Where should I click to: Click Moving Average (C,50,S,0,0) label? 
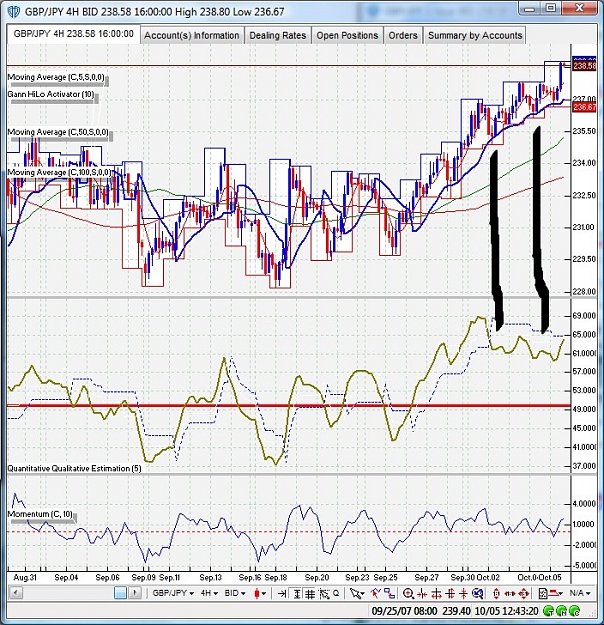[x=58, y=132]
